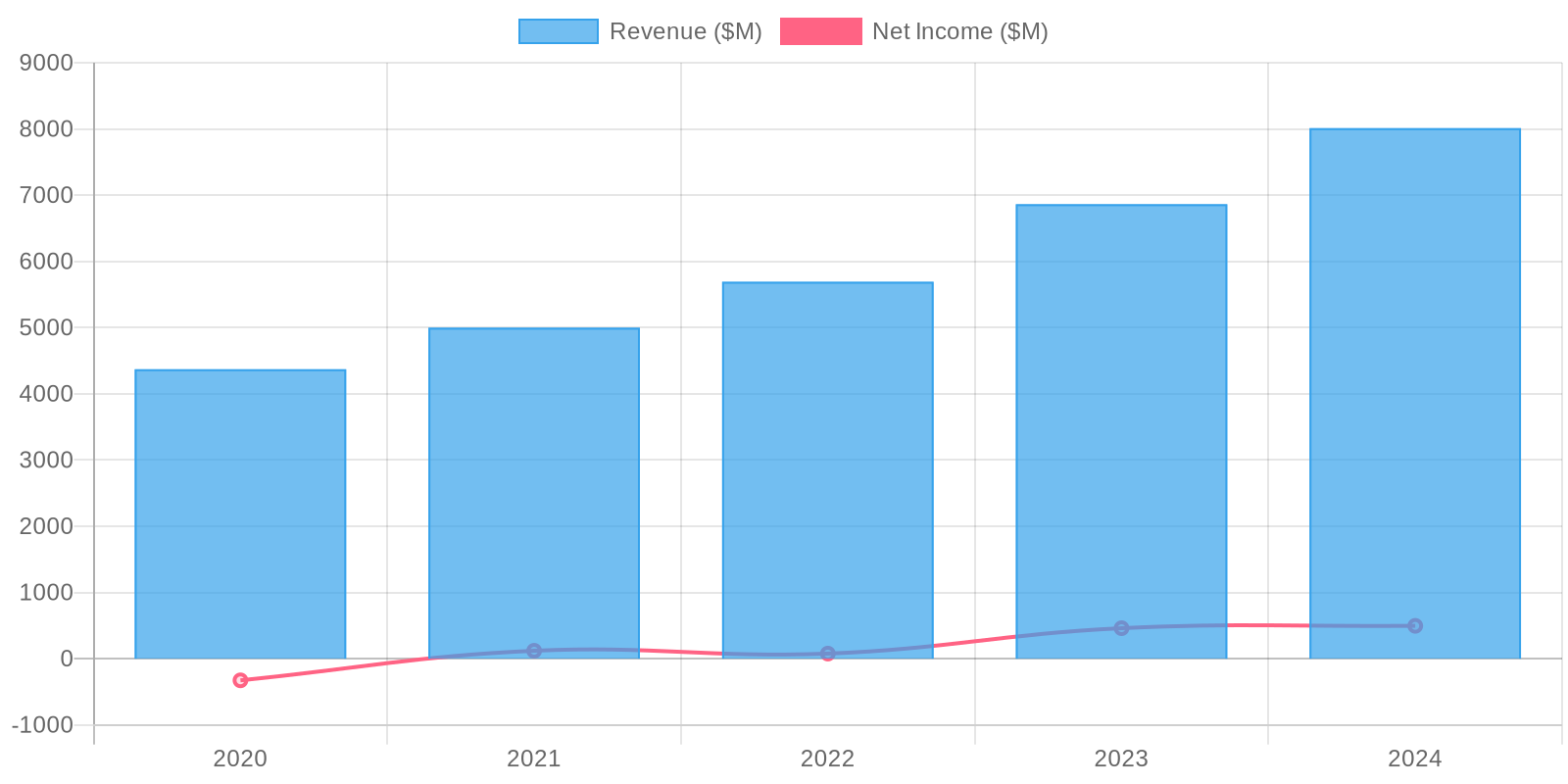Click the 5000 y-axis tick label
This screenshot has height=784, width=1568.
pos(46,328)
